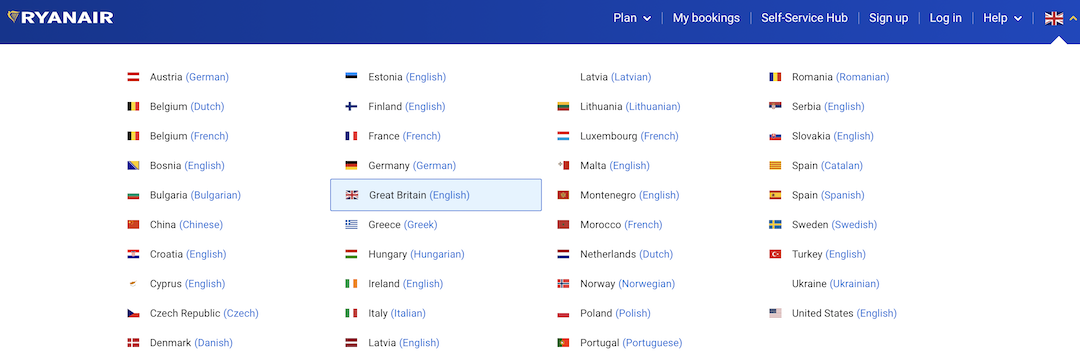The image size is (1080, 364).
Task: Expand the Help dropdown
Action: [x=1002, y=18]
